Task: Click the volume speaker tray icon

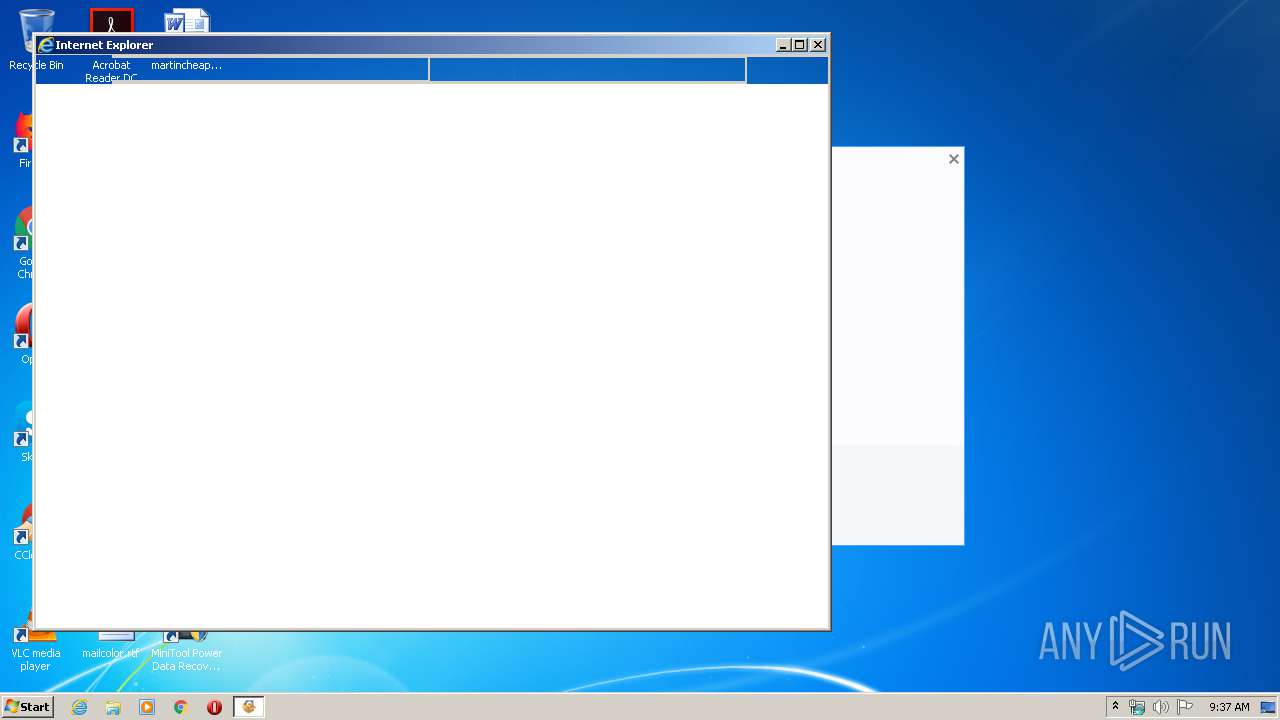Action: (x=1160, y=707)
